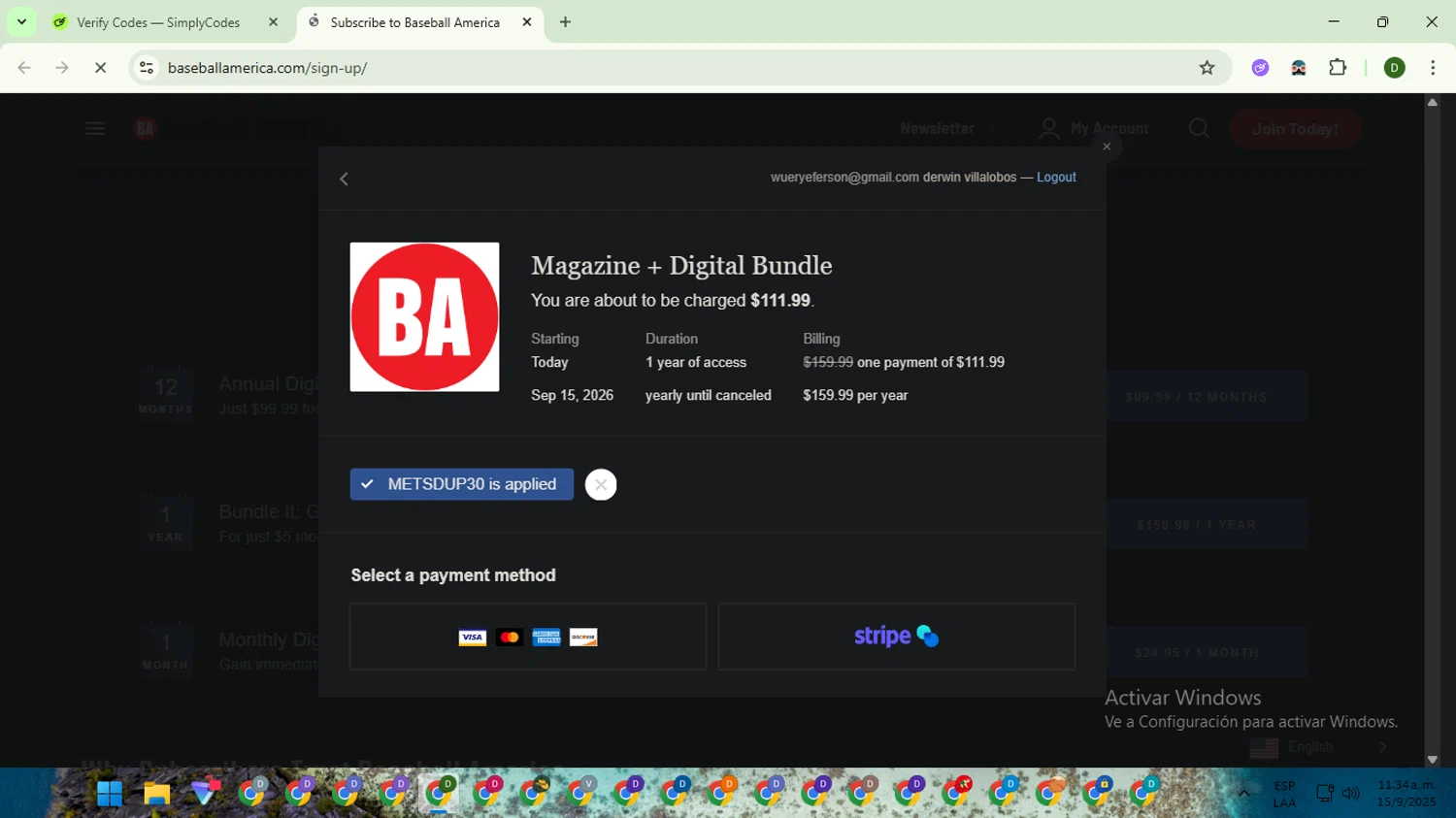
Task: Open the ESP LAA keyboard language switcher
Action: pos(1284,794)
